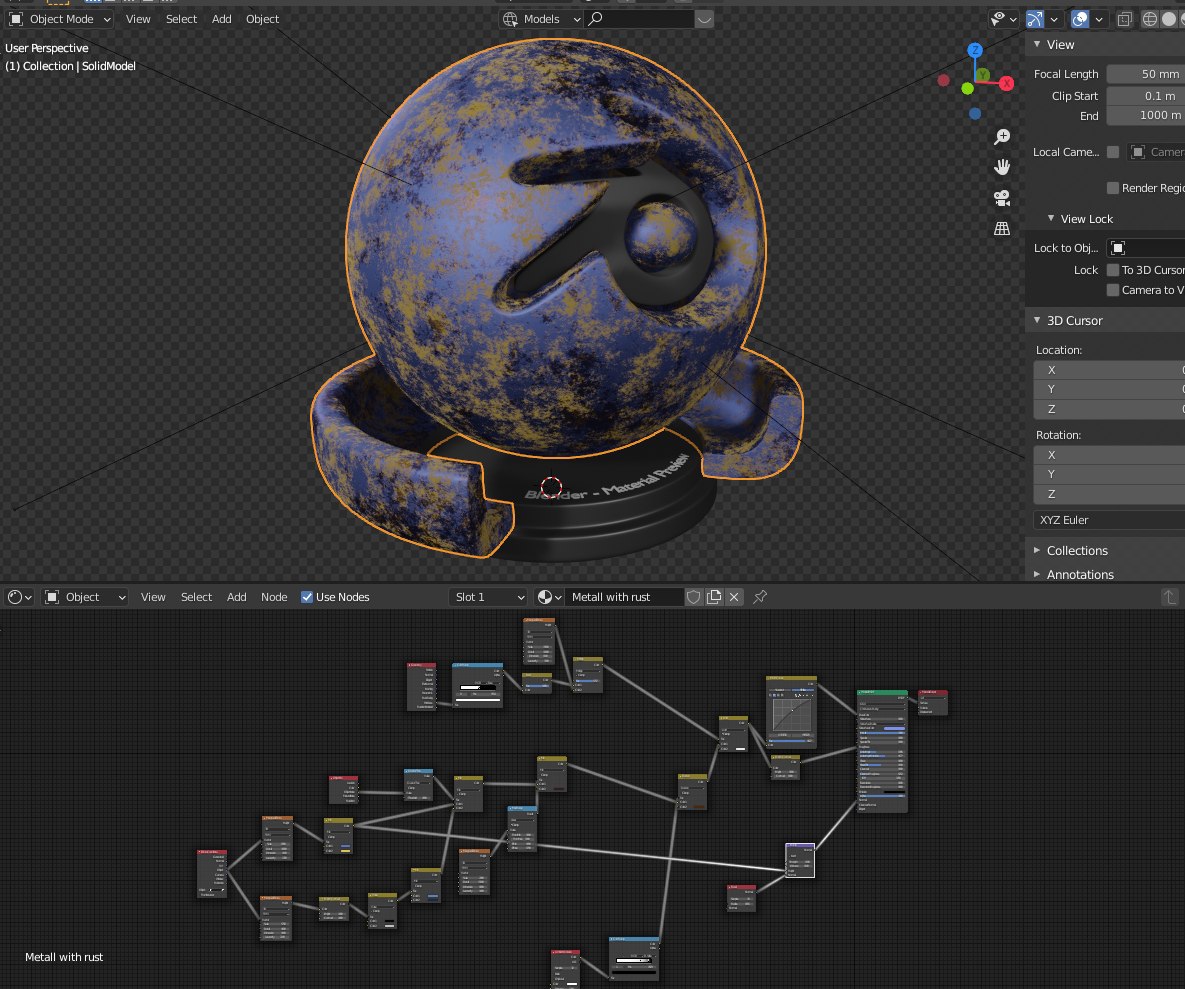
Task: Toggle the Show Overlays button
Action: coord(1080,19)
